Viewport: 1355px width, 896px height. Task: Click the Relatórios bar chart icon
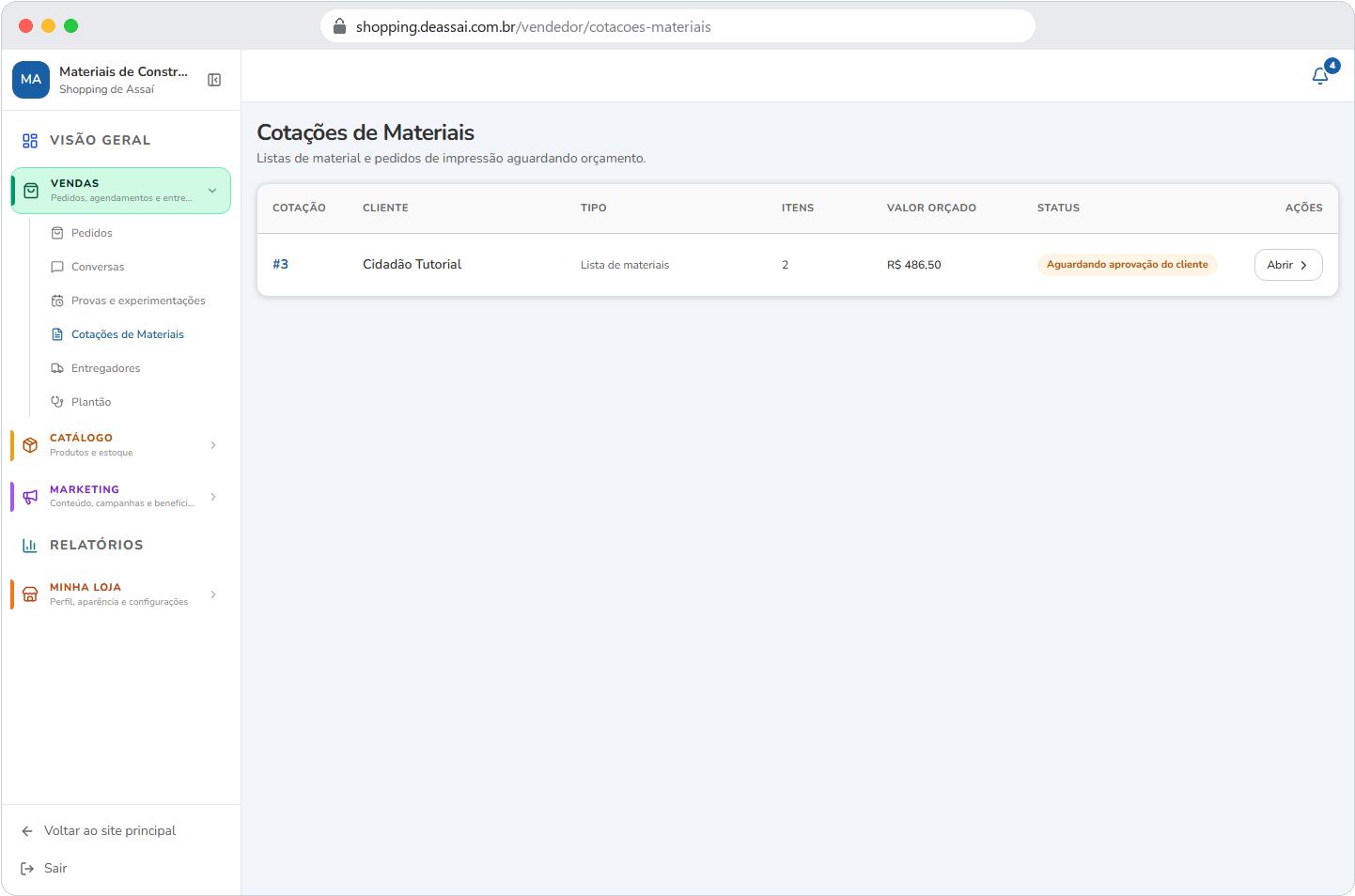[x=30, y=545]
